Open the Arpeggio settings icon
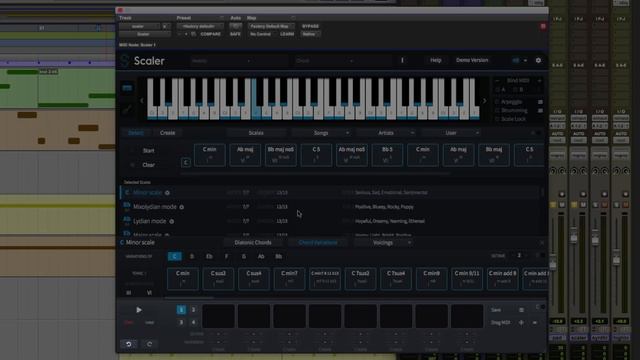Image resolution: width=640 pixels, height=360 pixels. (540, 102)
